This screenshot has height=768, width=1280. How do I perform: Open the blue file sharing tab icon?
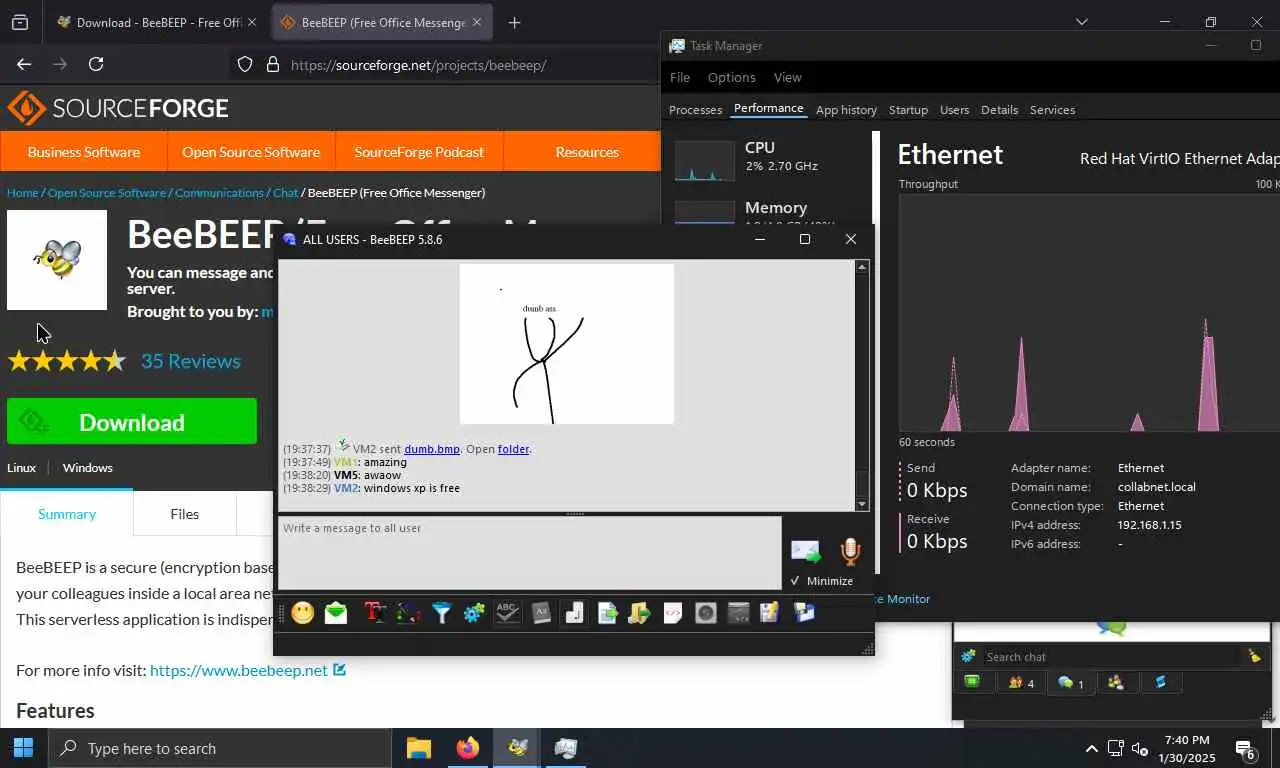[1161, 682]
